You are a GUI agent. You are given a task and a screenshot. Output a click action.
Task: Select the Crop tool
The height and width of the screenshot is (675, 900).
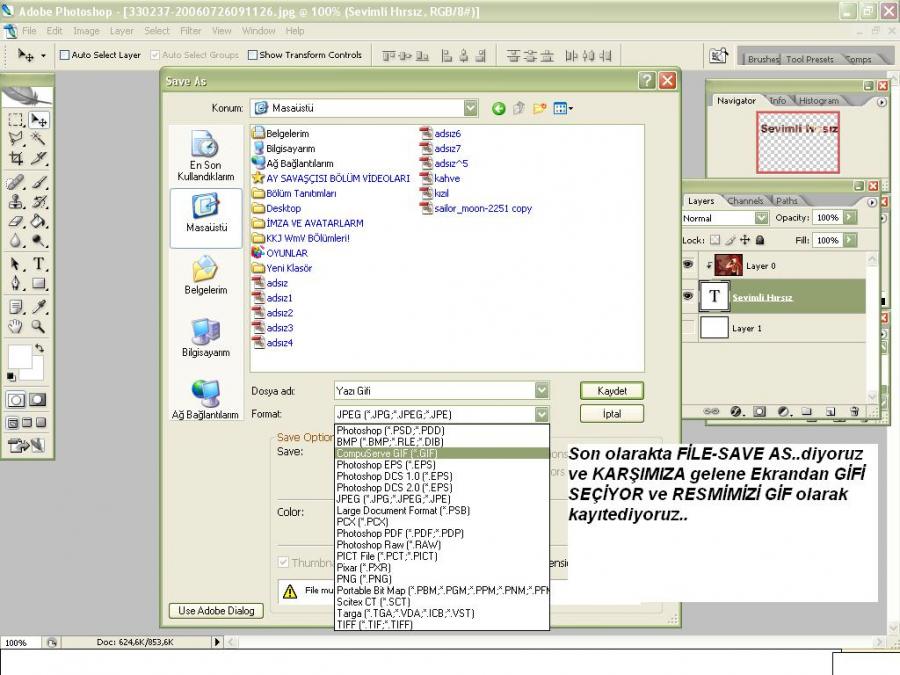[16, 158]
